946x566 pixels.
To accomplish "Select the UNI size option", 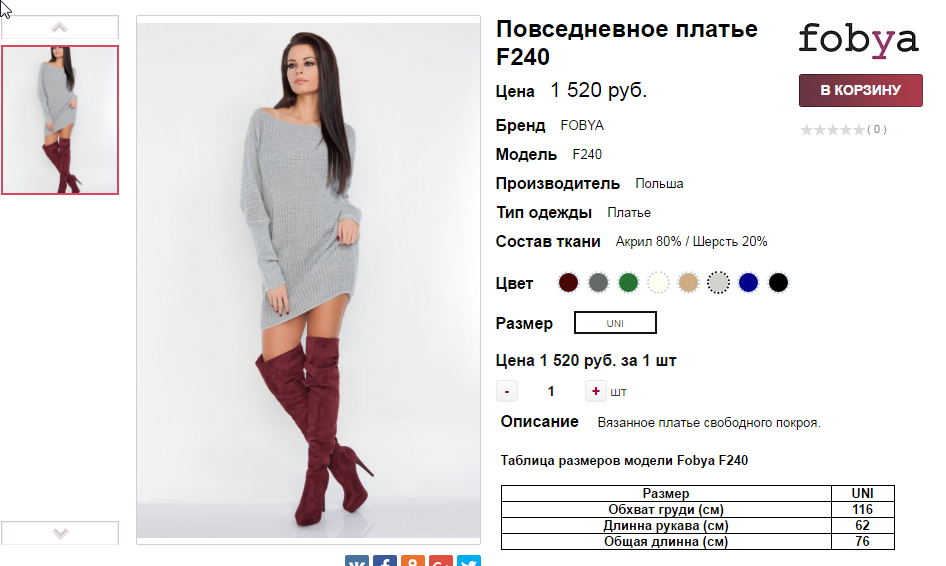I will 615,323.
